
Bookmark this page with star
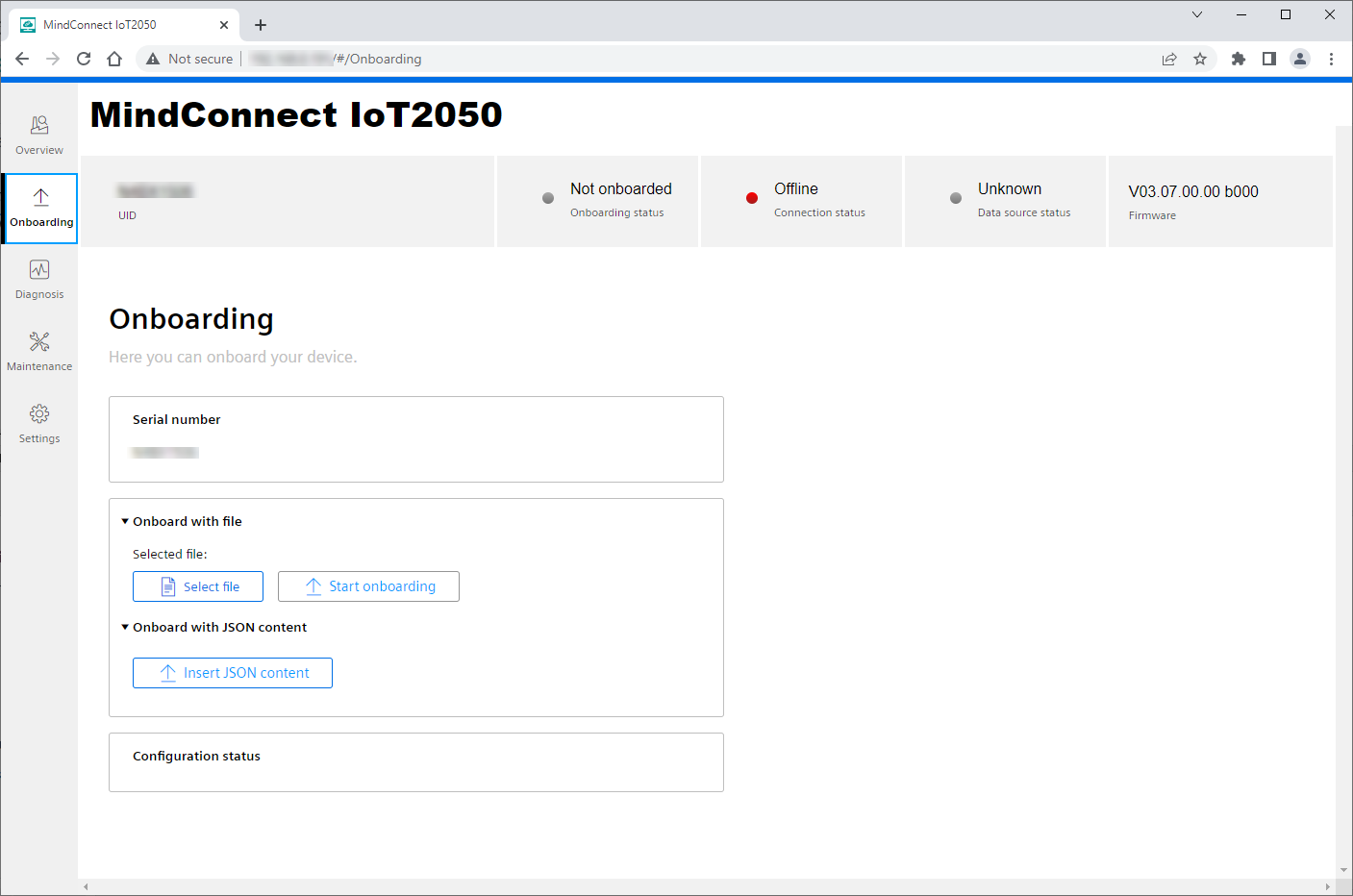pos(1200,59)
